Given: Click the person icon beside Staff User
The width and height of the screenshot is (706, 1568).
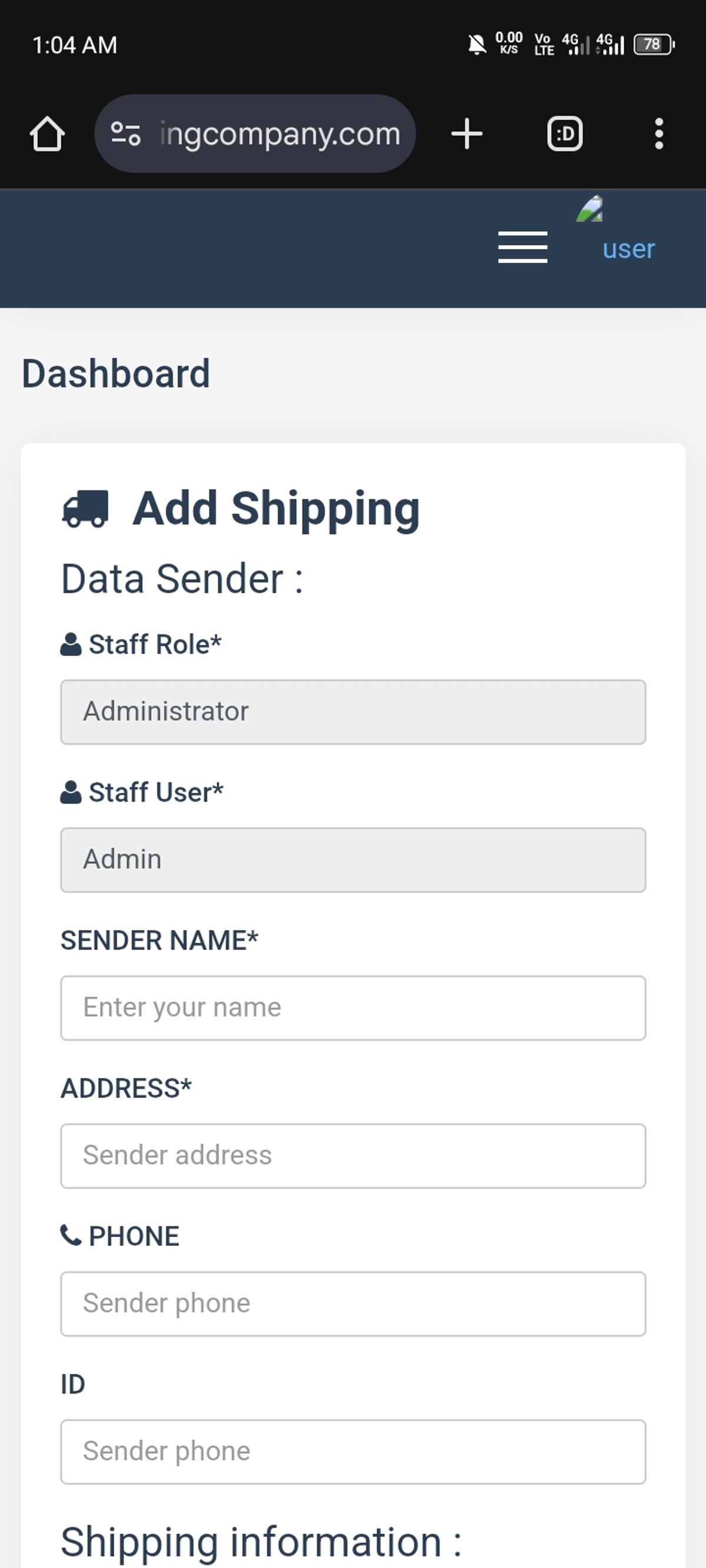Looking at the screenshot, I should point(71,792).
